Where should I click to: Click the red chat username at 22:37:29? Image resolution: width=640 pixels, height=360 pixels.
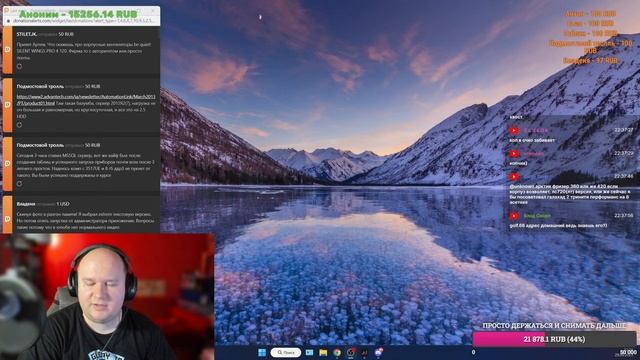534,154
